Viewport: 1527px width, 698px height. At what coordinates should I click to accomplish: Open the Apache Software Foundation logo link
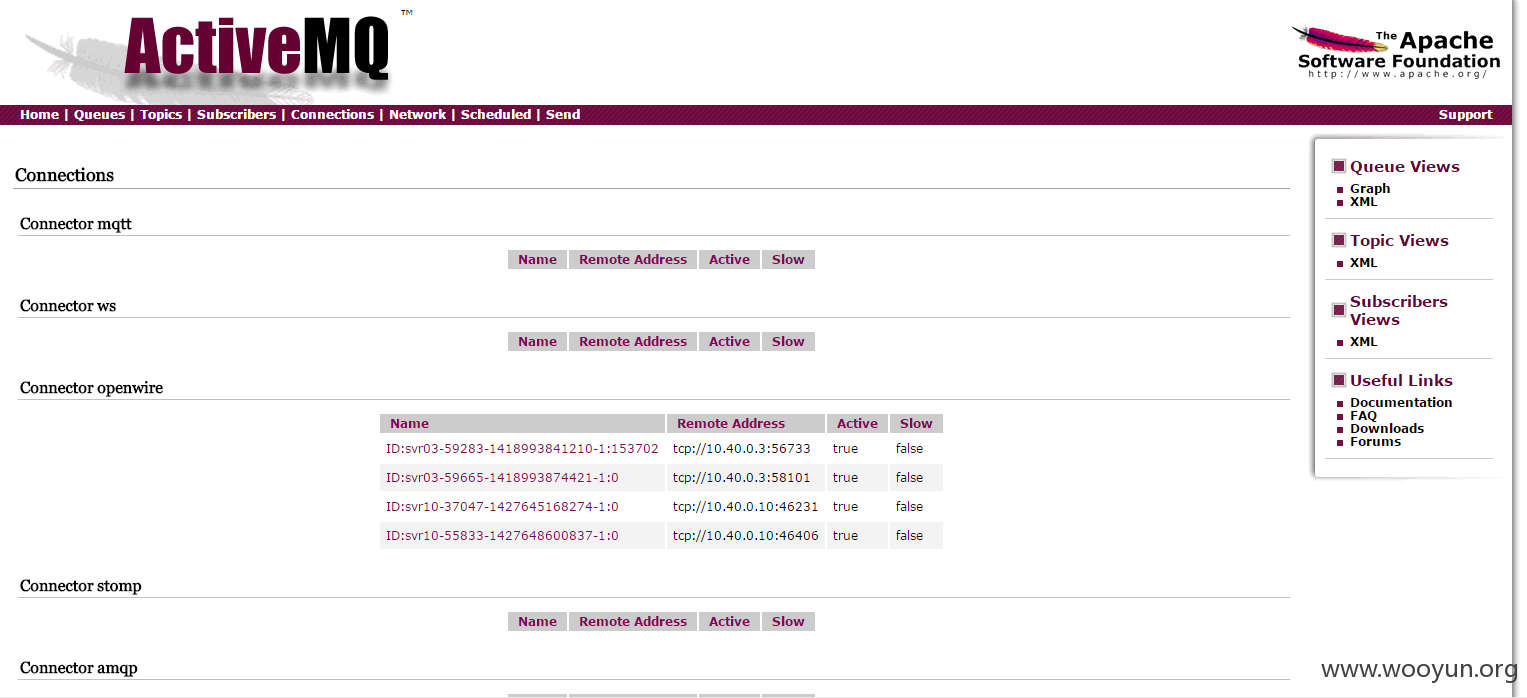coord(1397,52)
